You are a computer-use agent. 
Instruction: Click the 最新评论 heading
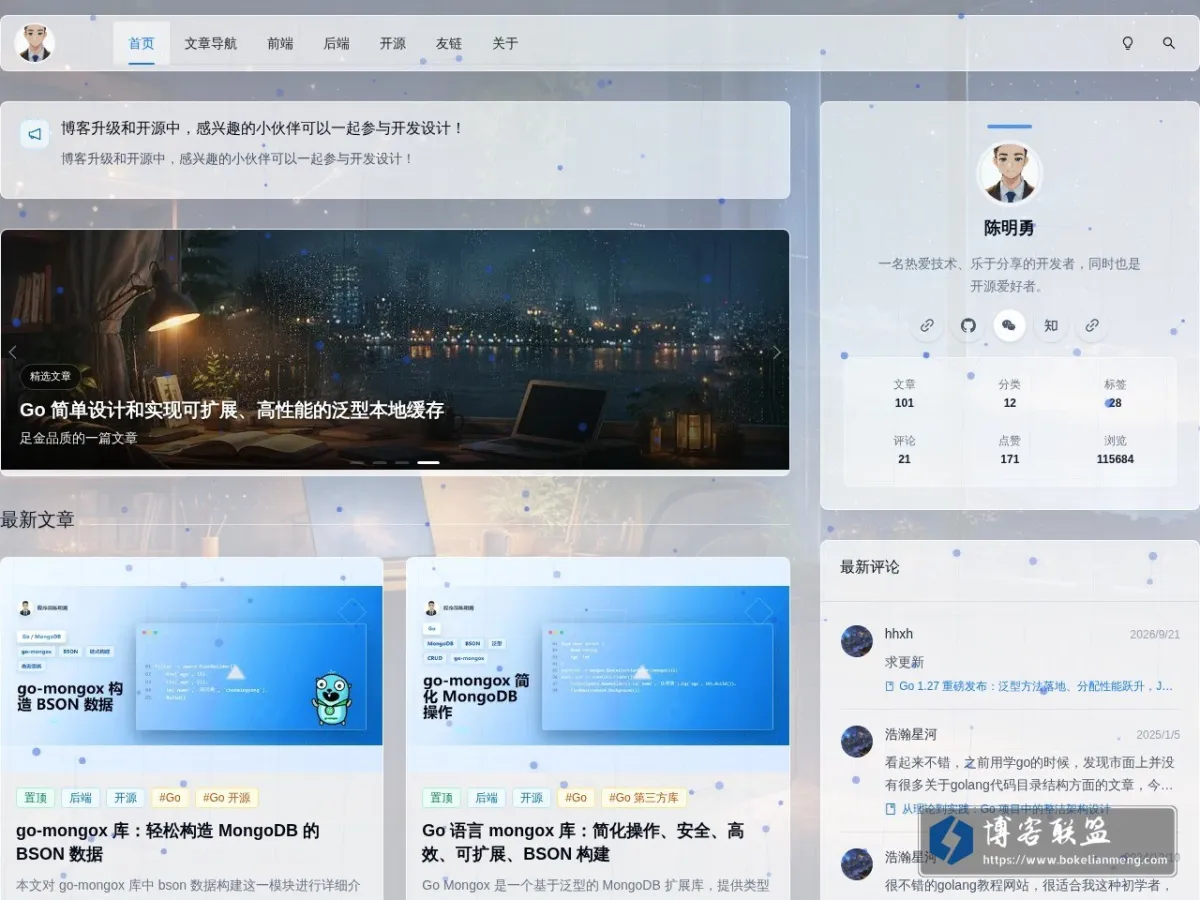click(870, 567)
